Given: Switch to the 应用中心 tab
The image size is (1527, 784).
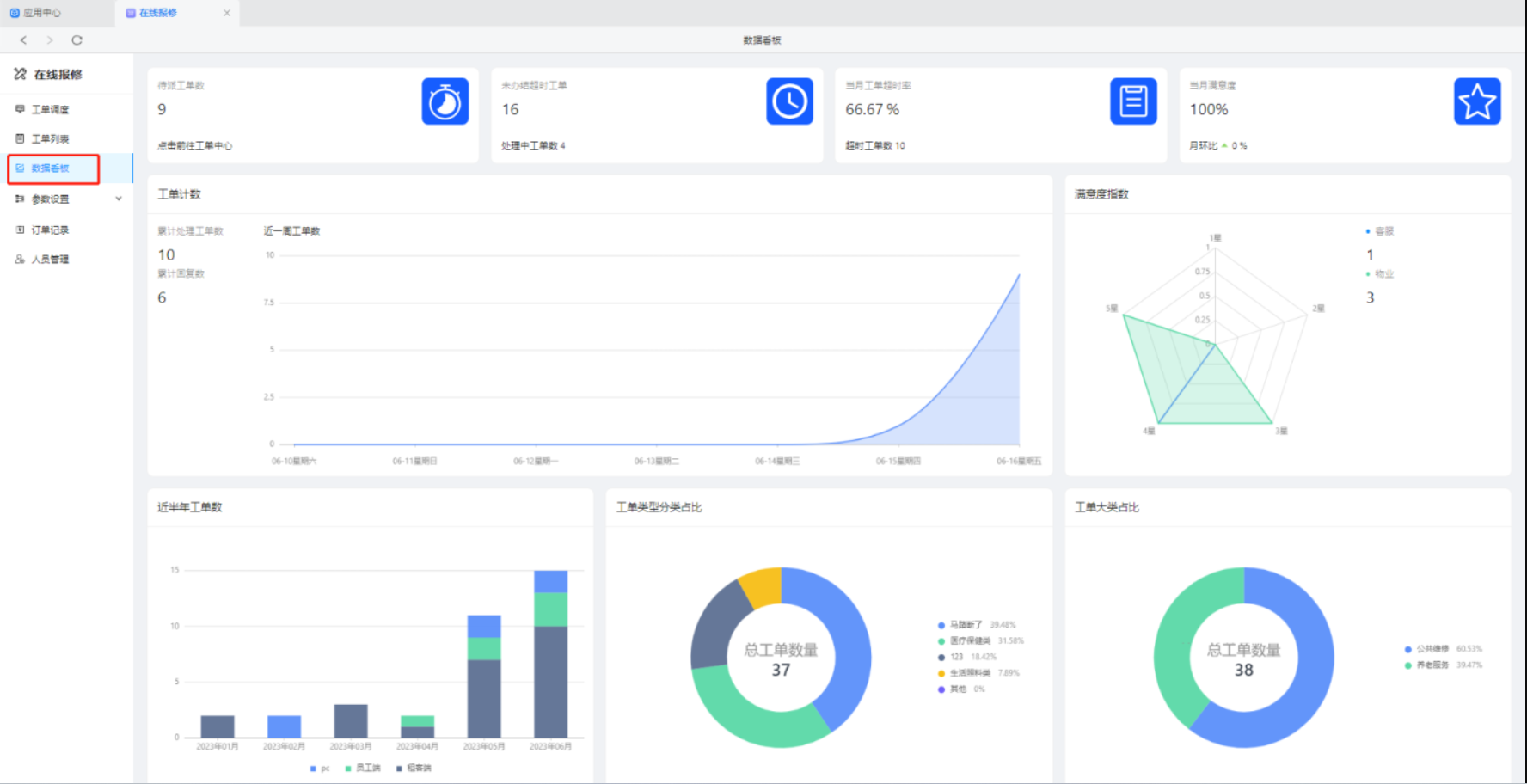Looking at the screenshot, I should pos(36,13).
